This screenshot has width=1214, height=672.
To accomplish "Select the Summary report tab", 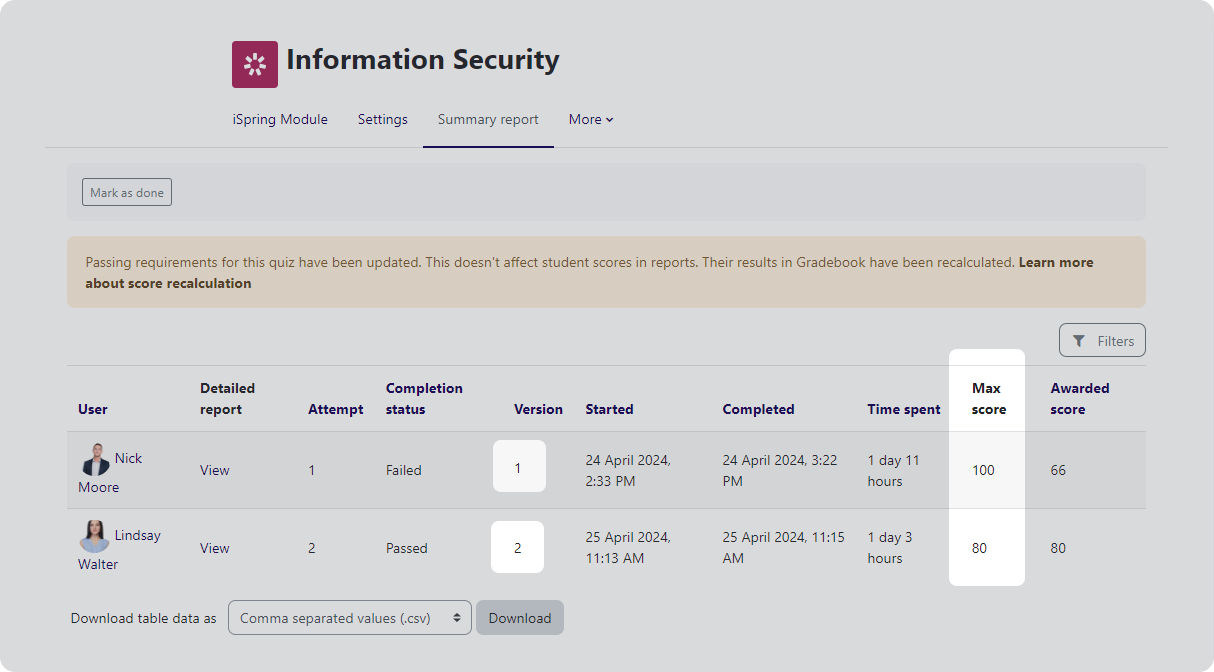I will coord(488,119).
